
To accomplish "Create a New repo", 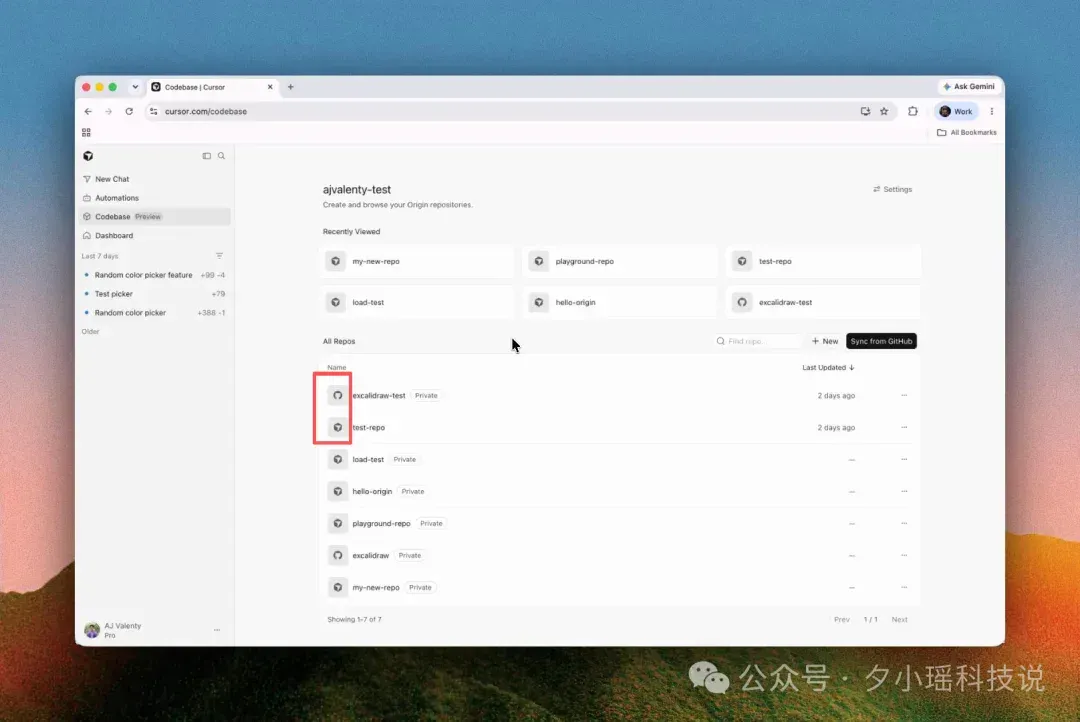I will coord(824,341).
